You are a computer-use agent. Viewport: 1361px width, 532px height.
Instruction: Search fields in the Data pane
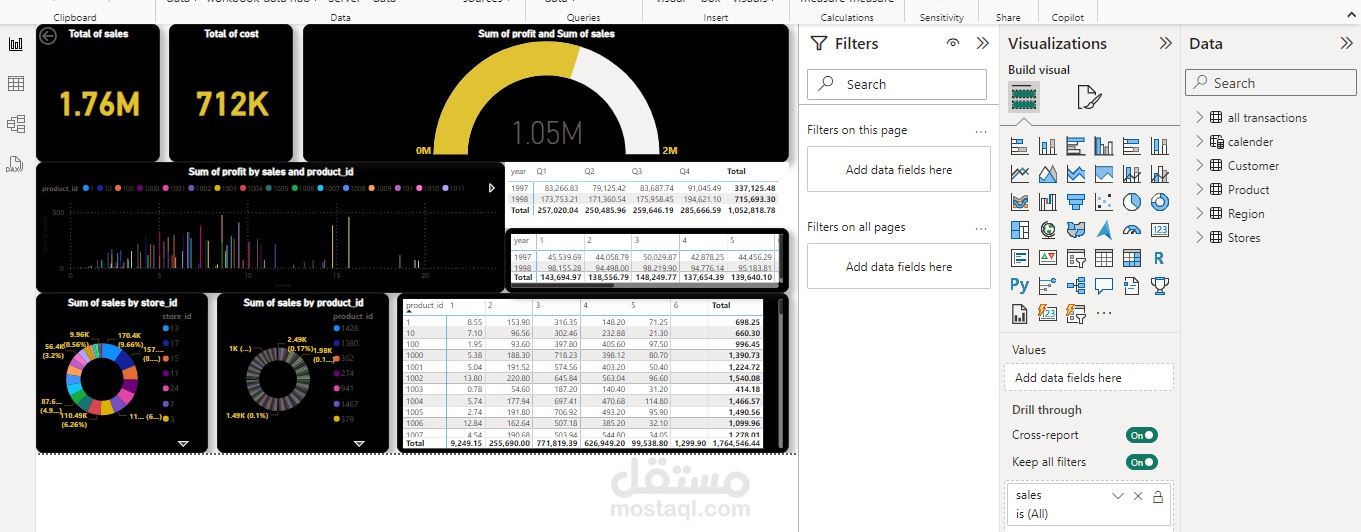[1269, 83]
